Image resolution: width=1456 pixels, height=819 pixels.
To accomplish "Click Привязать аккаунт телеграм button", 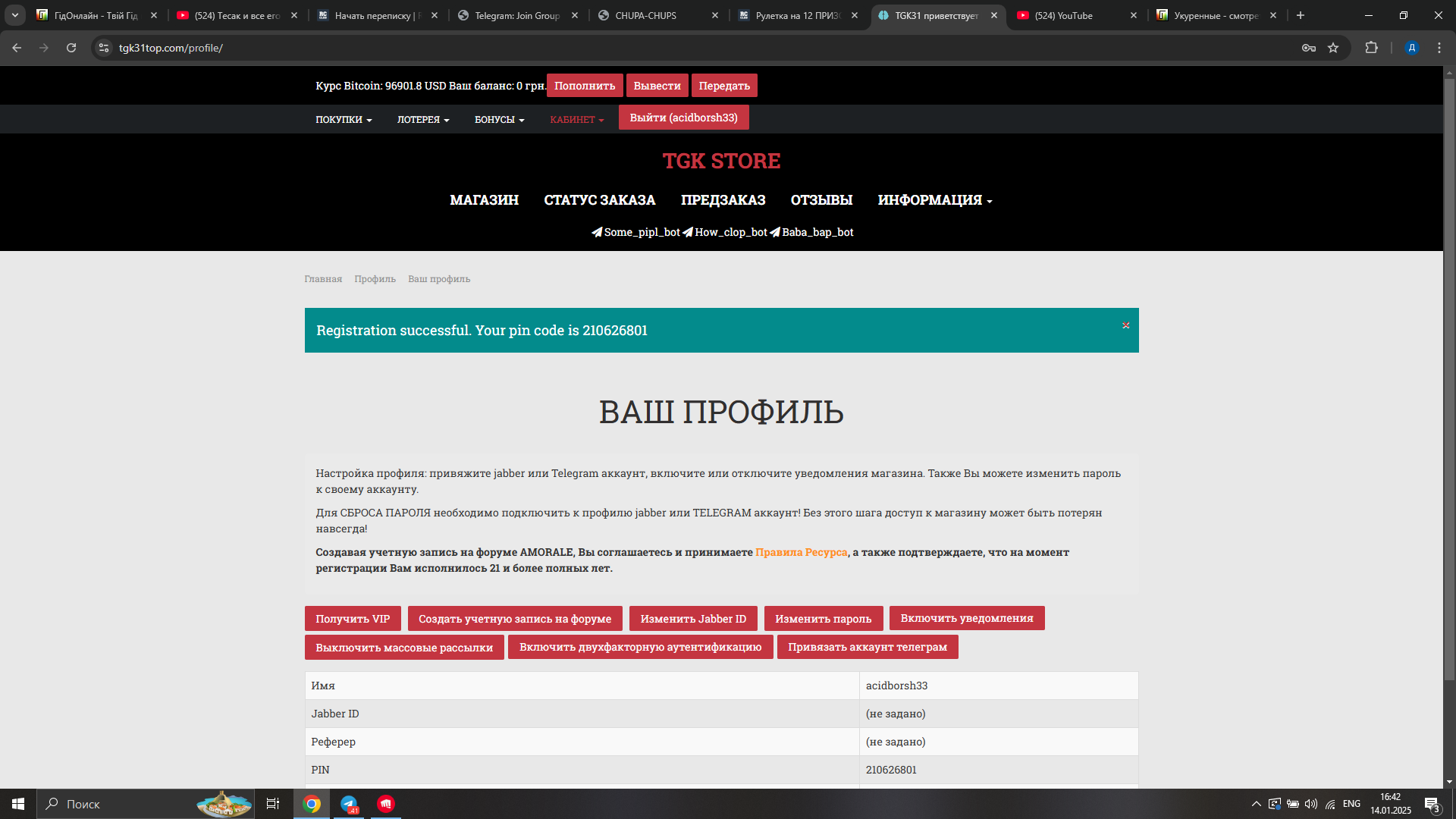I will point(868,647).
